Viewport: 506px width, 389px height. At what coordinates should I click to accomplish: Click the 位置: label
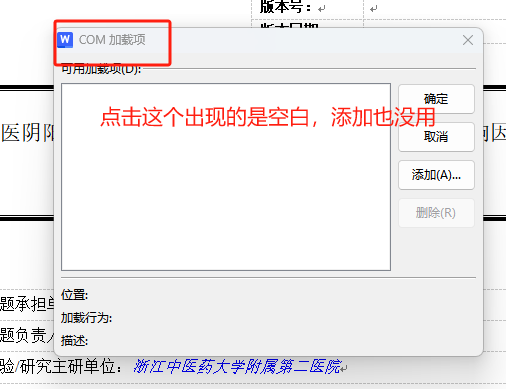74,295
